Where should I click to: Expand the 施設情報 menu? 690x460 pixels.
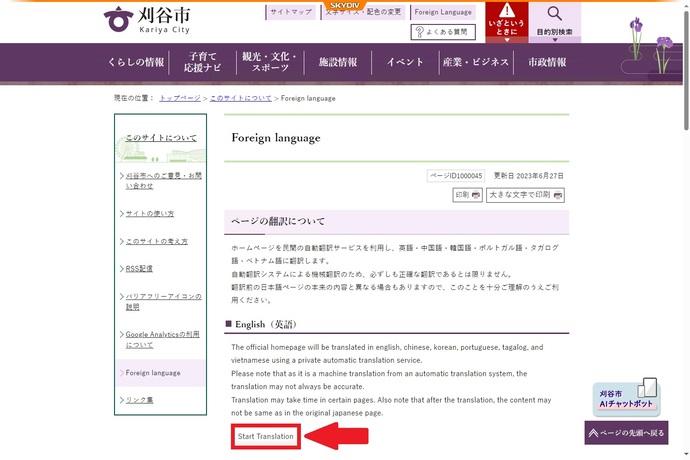(x=337, y=62)
